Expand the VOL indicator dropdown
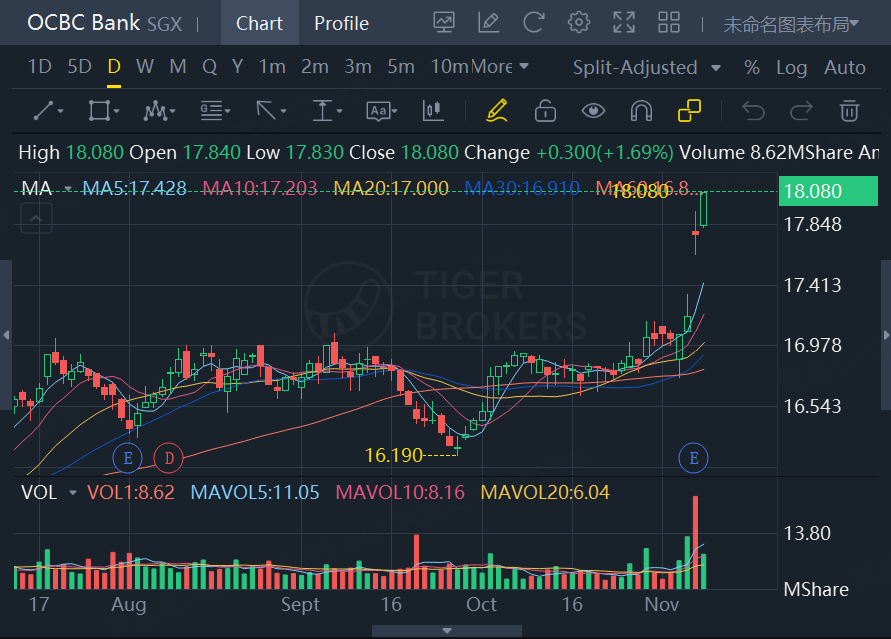891x639 pixels. tap(73, 492)
